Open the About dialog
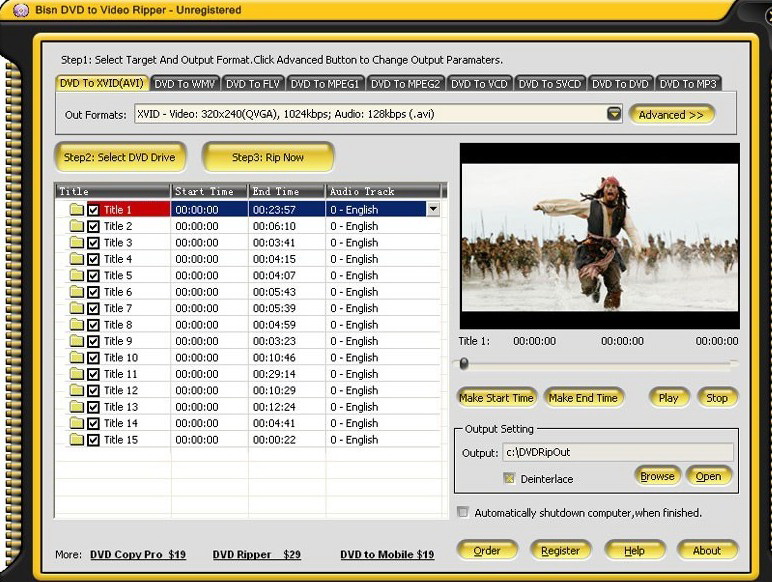 tap(707, 550)
